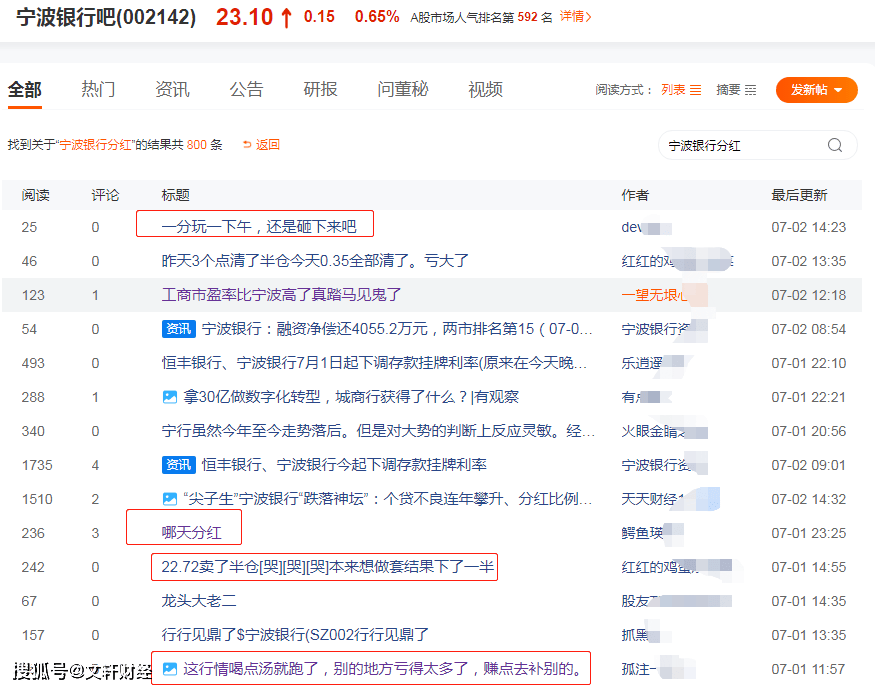This screenshot has height=690, width=875.
Task: Open the post titled 哪天分红
Action: (191, 533)
